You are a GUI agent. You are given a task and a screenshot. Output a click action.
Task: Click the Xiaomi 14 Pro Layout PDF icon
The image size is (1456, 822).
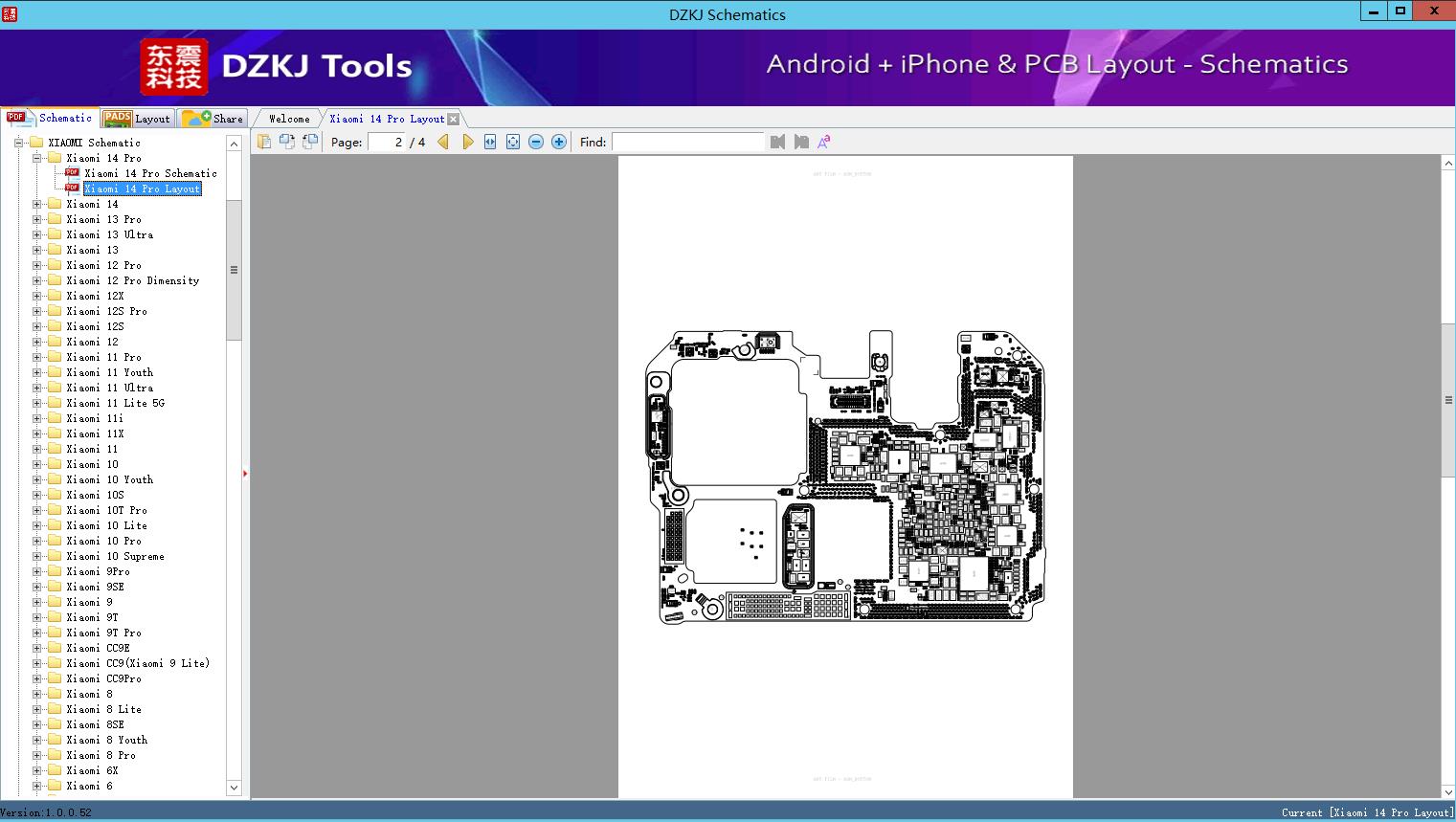coord(72,189)
